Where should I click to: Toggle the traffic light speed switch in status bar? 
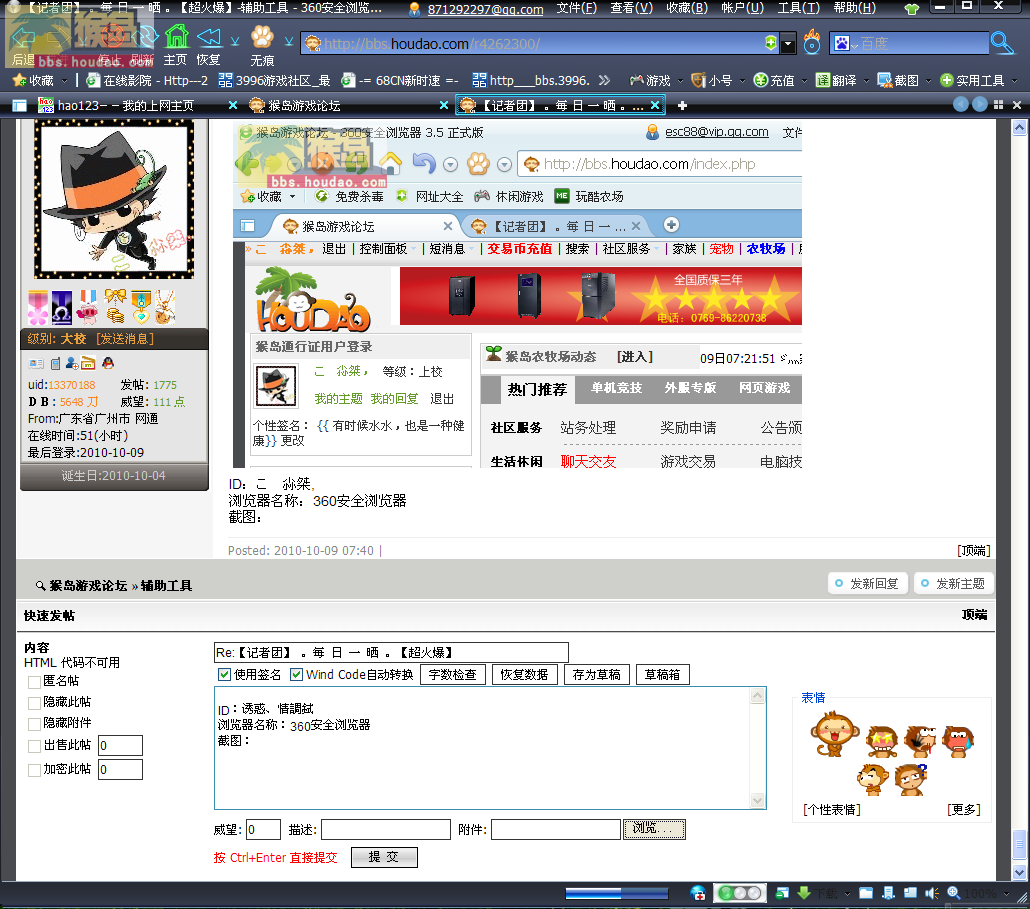tap(740, 893)
